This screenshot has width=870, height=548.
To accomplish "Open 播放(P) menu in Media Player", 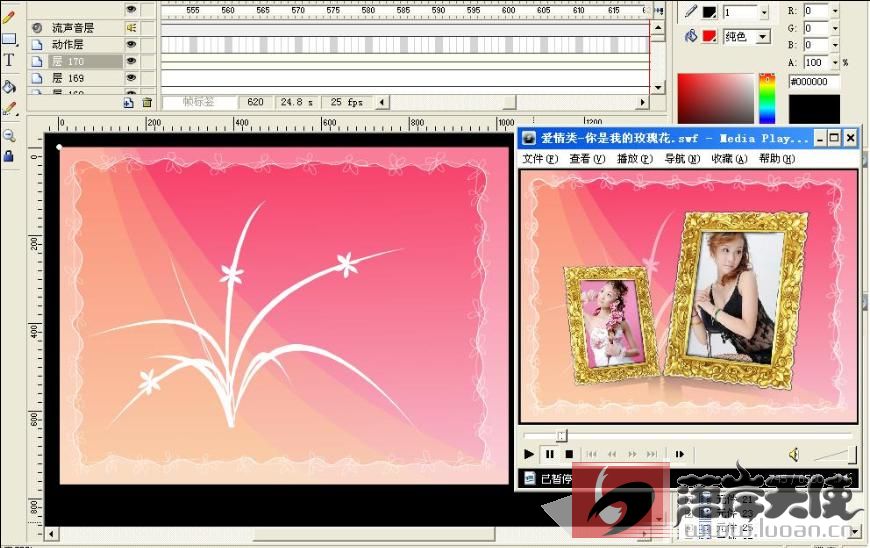I will click(x=635, y=159).
